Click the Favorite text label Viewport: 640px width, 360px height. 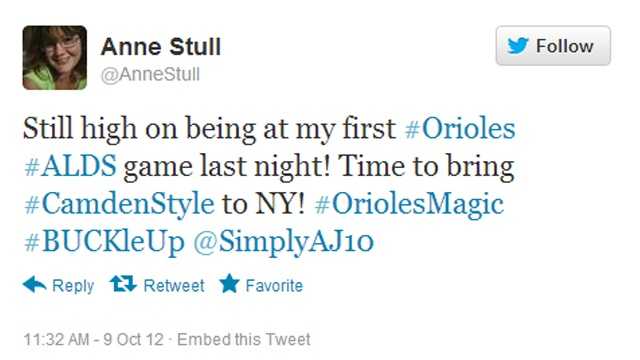pos(274,285)
